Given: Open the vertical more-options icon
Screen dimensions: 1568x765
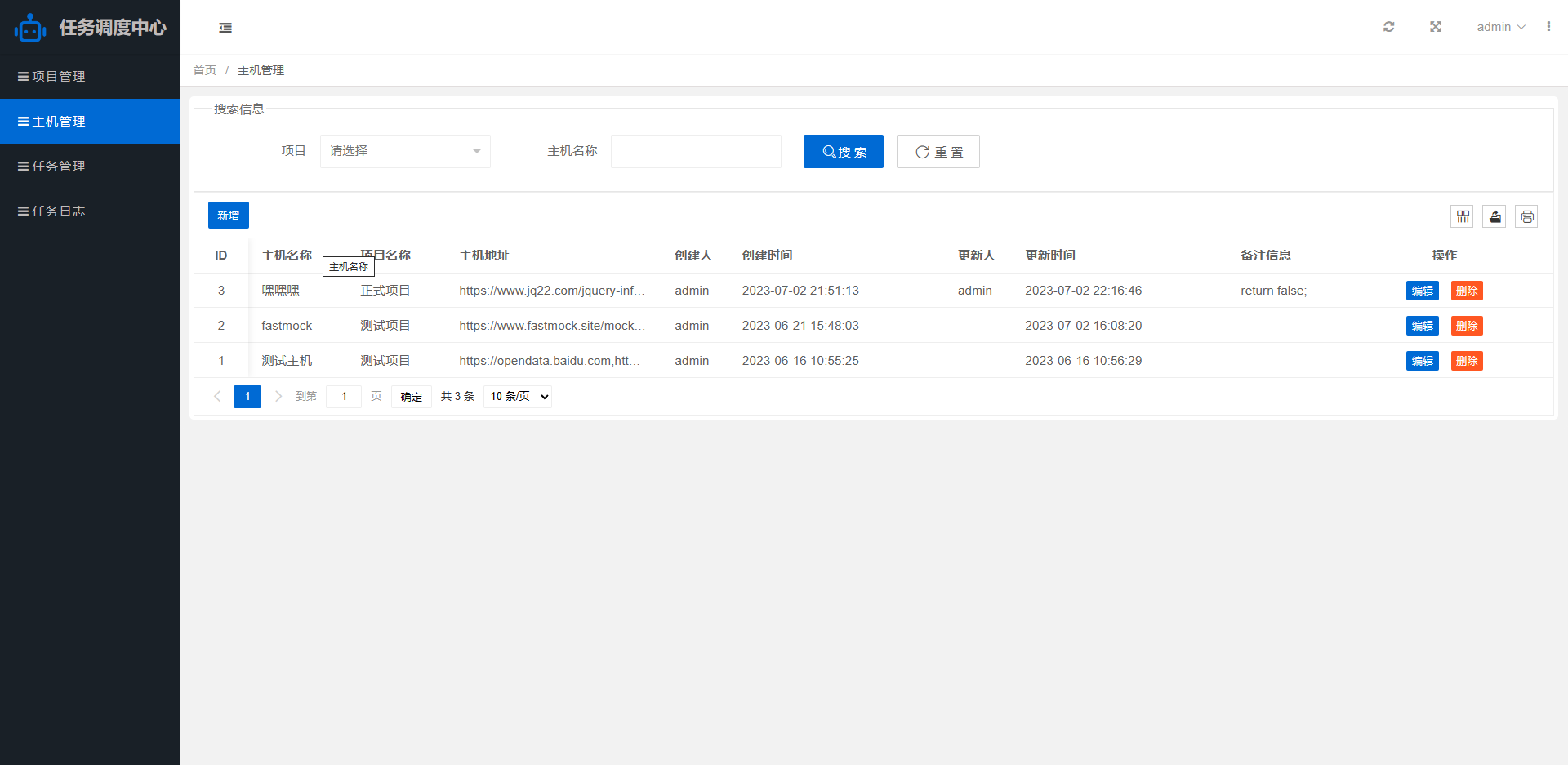Looking at the screenshot, I should point(1548,27).
